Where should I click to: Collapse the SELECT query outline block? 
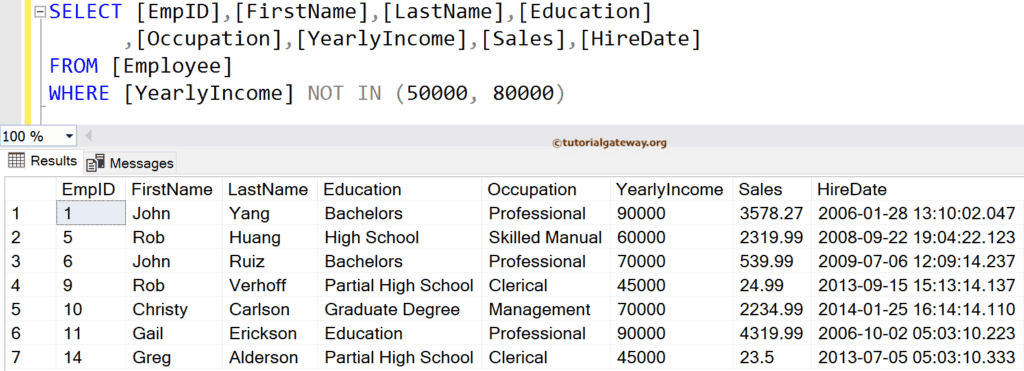pos(40,12)
